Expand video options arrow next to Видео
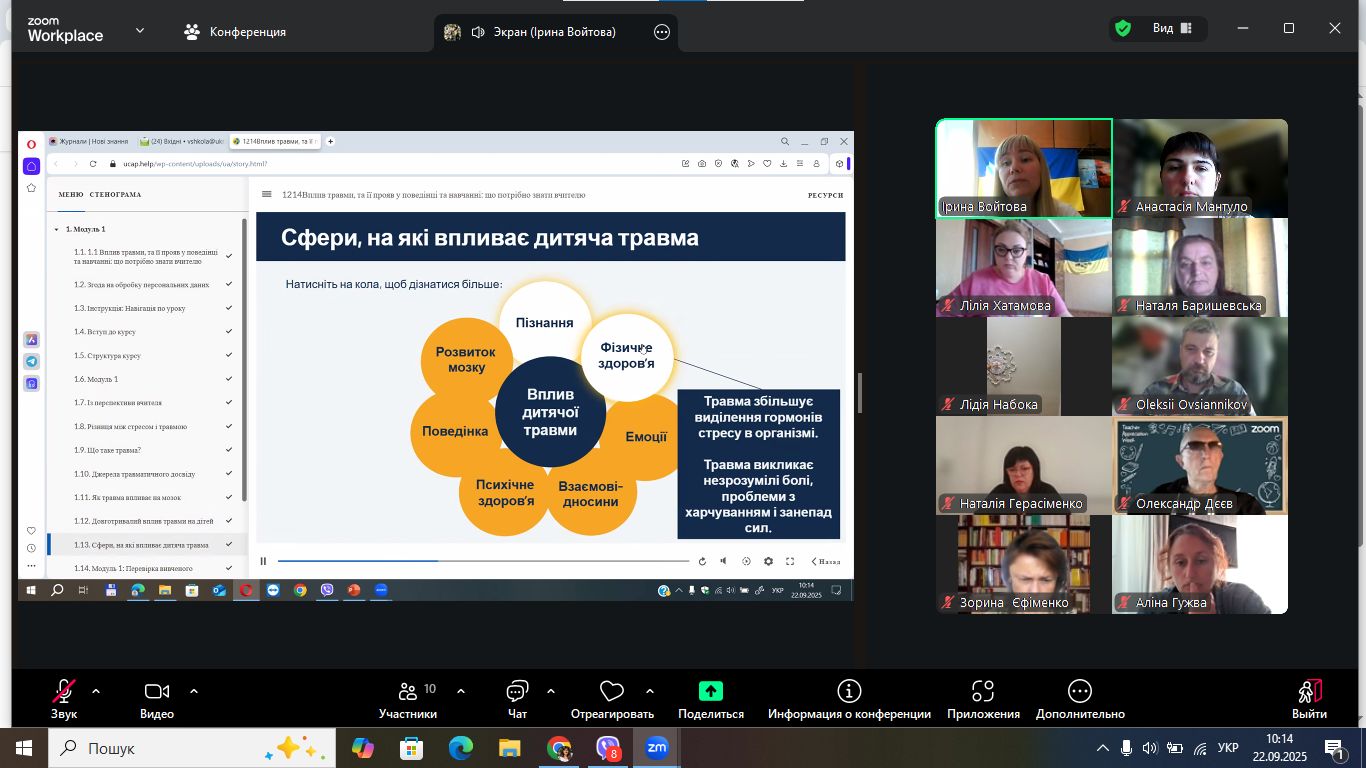 coord(194,691)
